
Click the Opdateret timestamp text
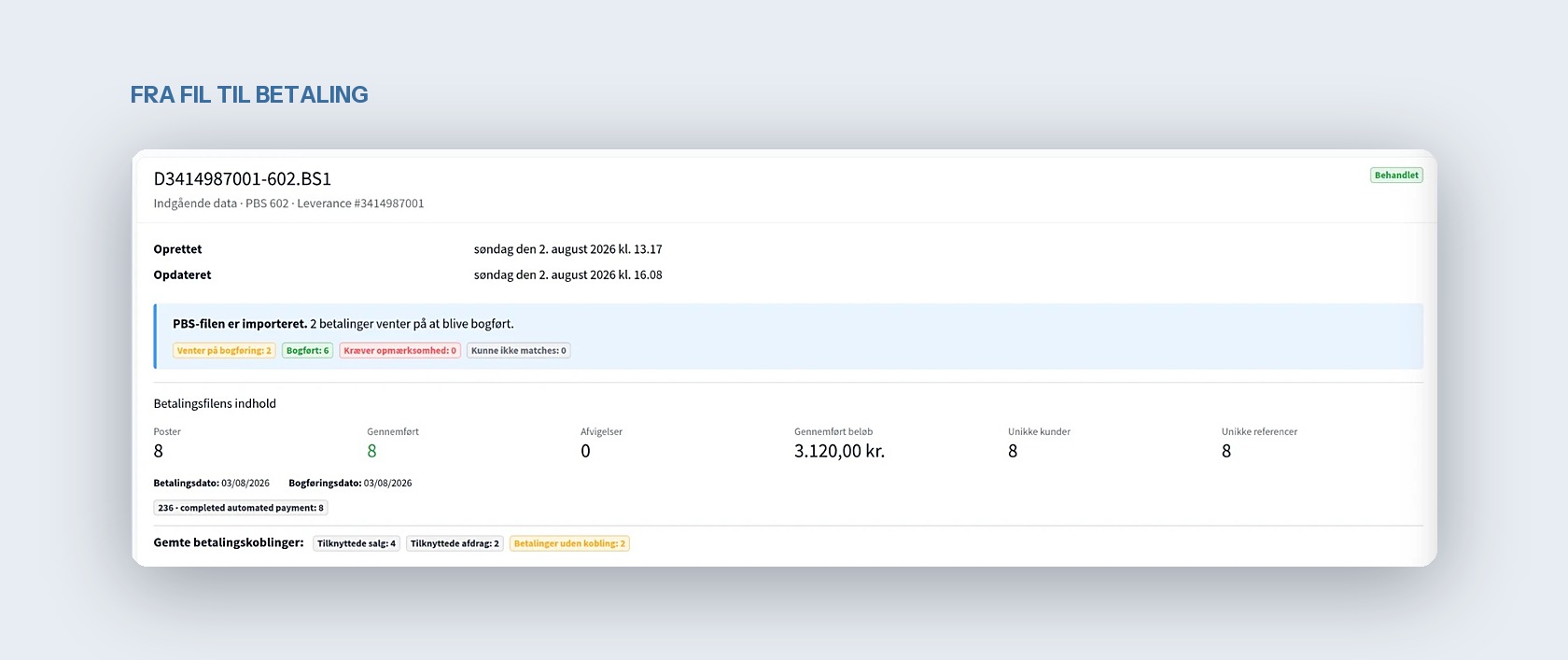pos(568,275)
